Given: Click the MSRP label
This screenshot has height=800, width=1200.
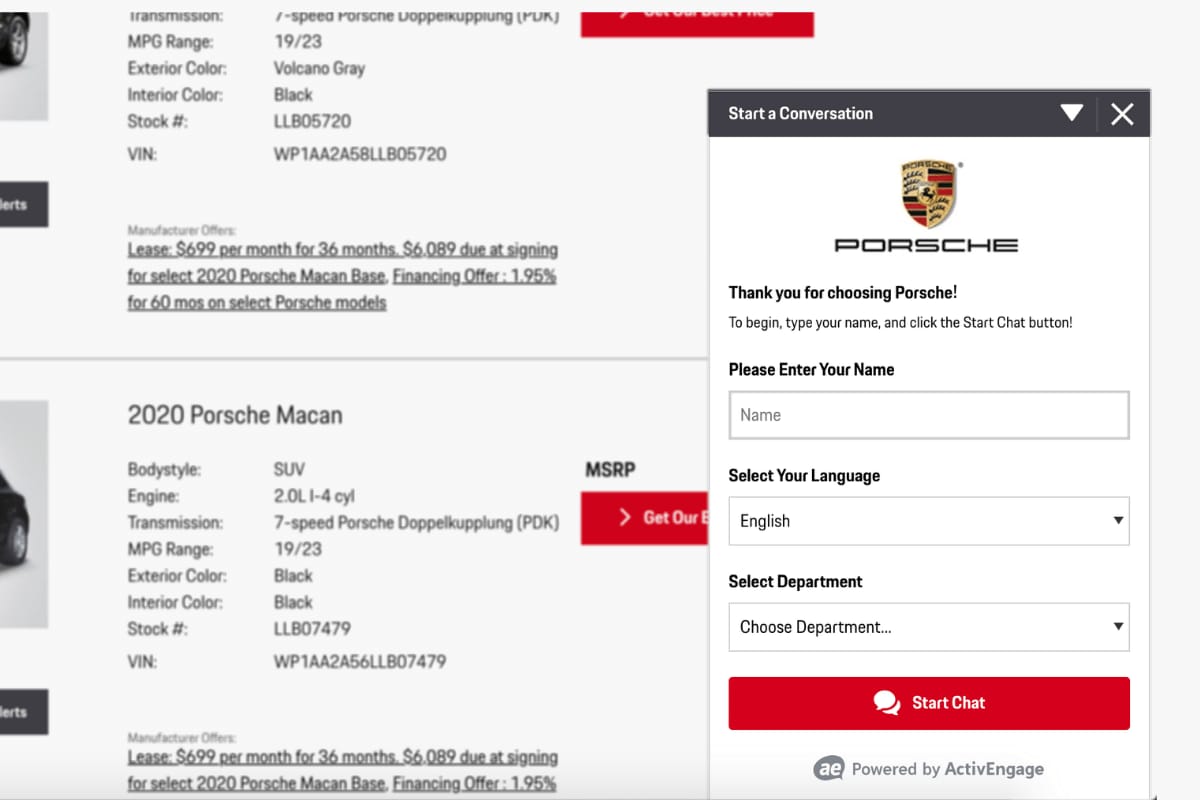Looking at the screenshot, I should (x=610, y=469).
